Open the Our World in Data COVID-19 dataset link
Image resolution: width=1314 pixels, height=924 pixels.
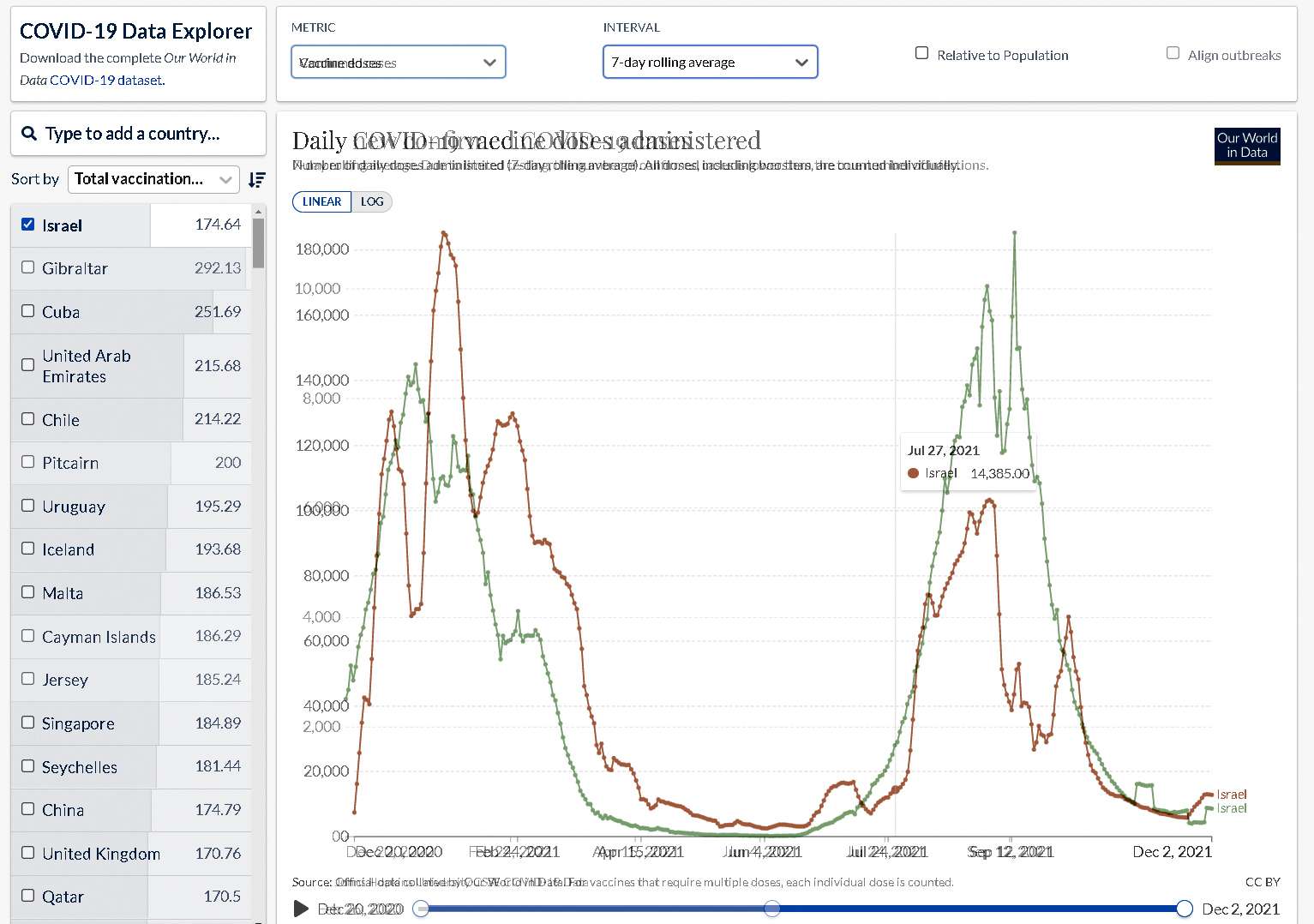click(x=106, y=80)
